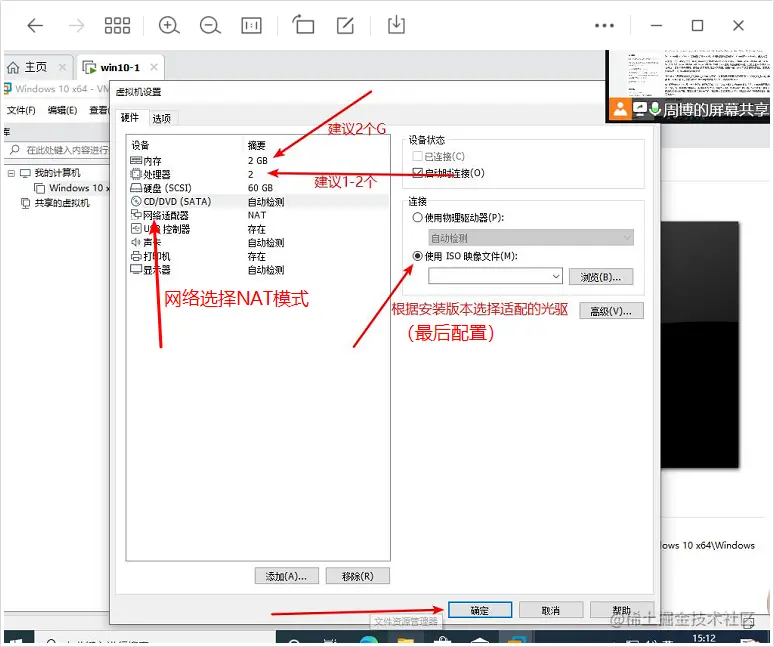This screenshot has height=647, width=774.
Task: Open the 文件(F) menu
Action: click(21, 110)
